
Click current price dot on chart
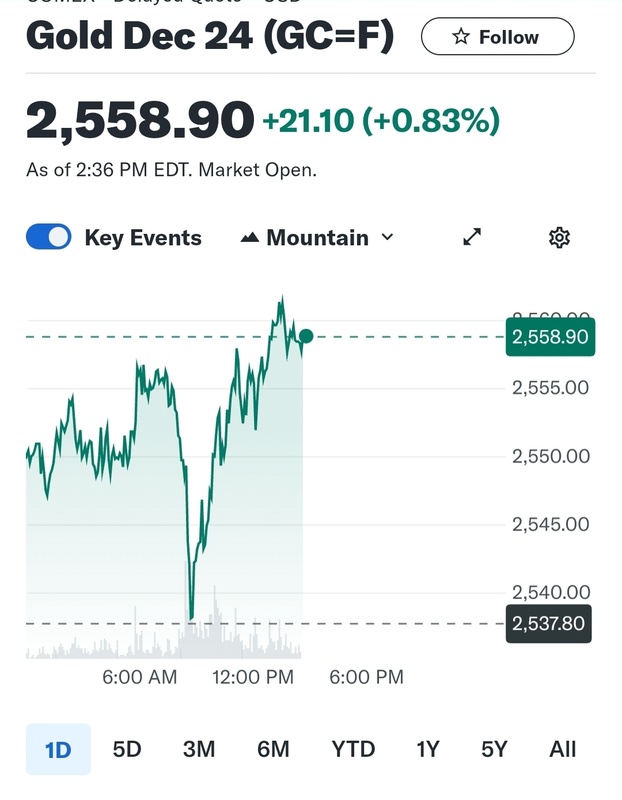tap(306, 337)
